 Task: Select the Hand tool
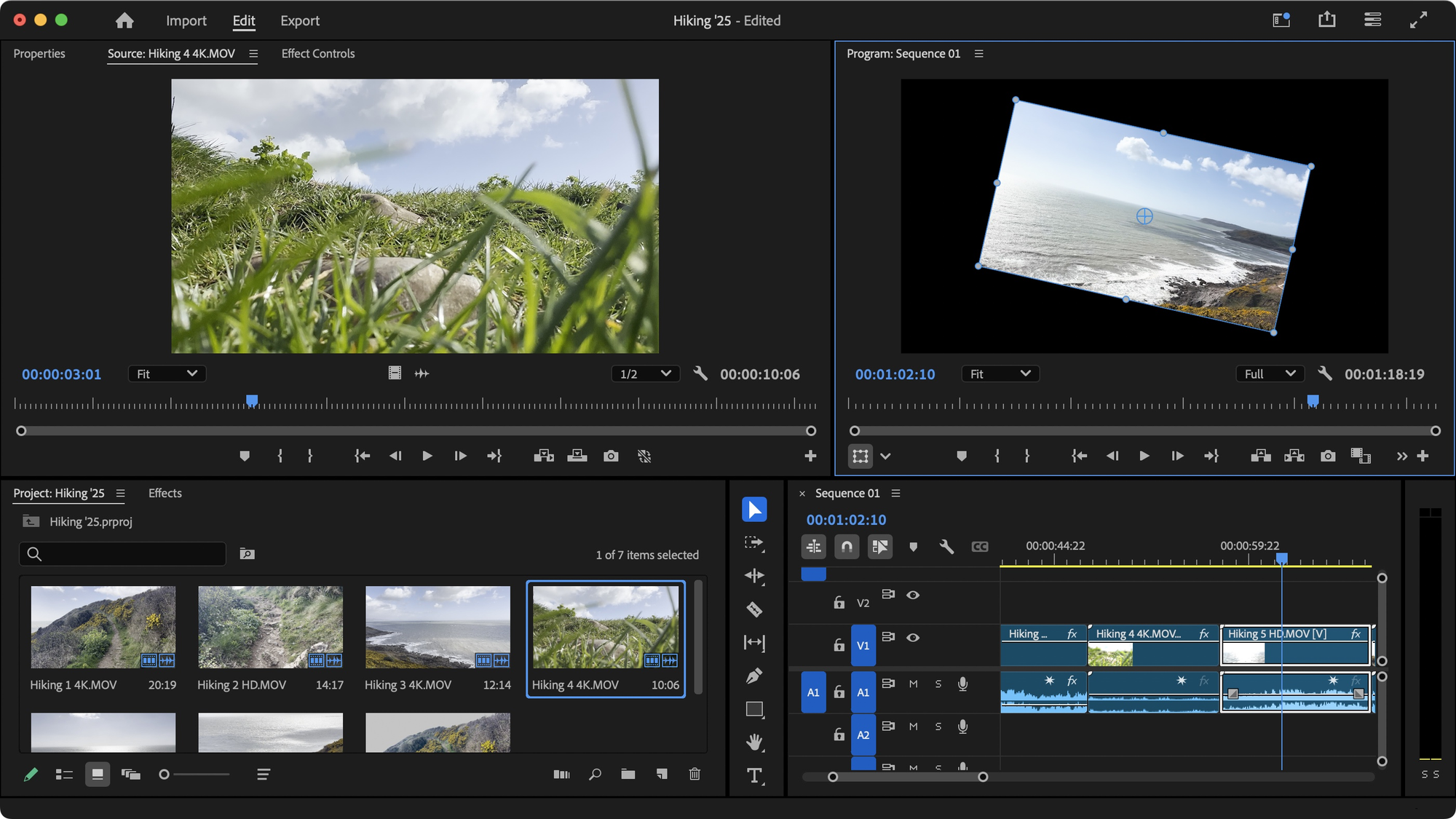754,743
